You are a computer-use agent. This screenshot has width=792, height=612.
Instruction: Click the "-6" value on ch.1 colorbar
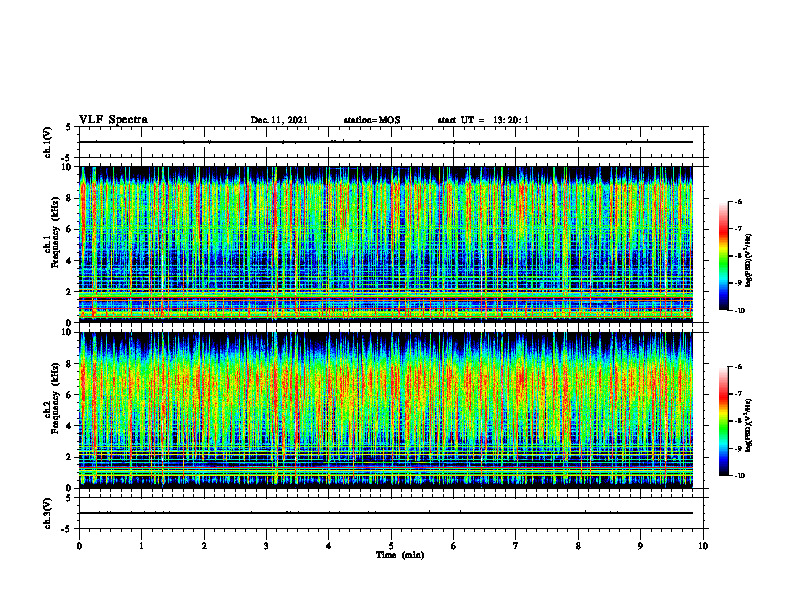[x=738, y=202]
